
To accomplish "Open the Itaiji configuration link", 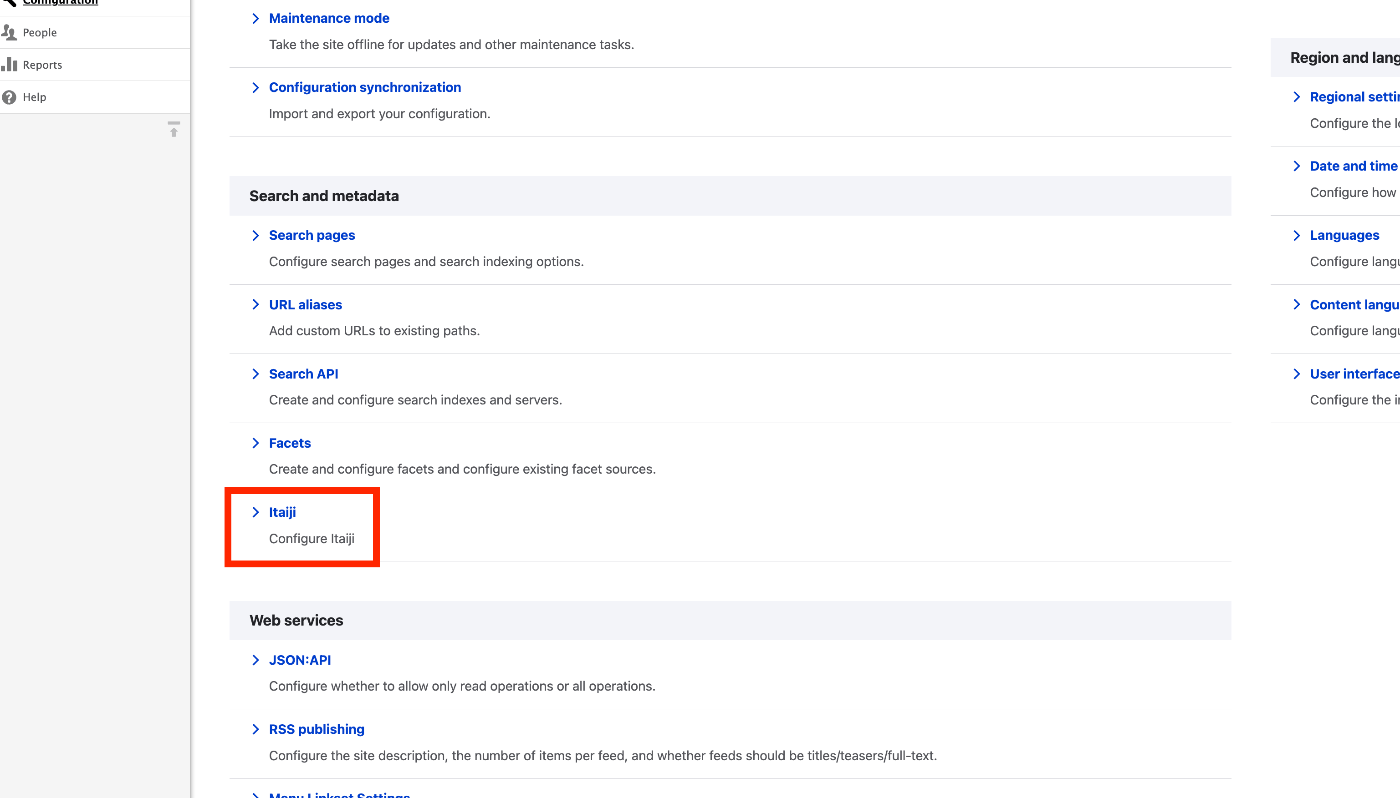I will tap(282, 512).
